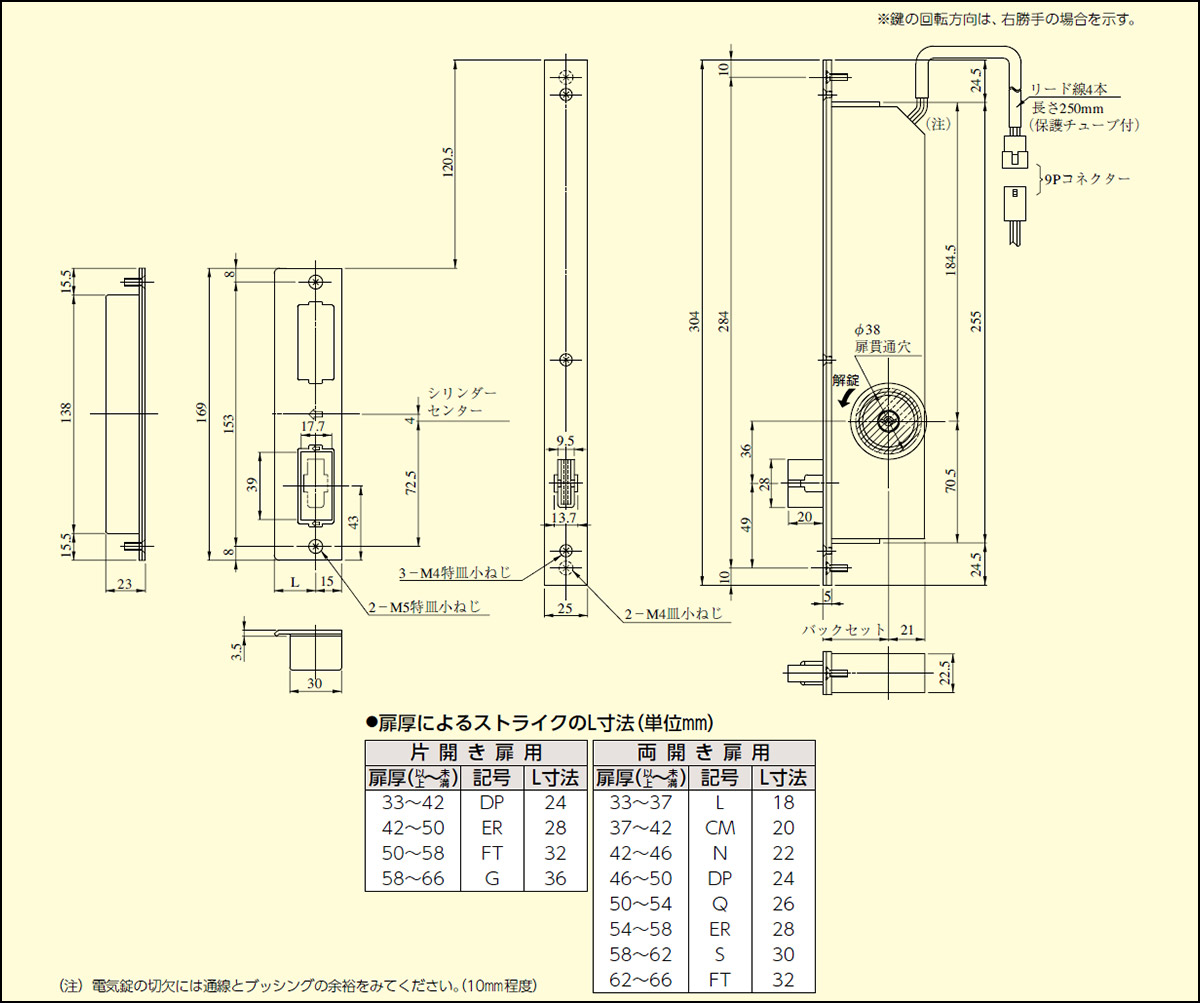Click the 304 overall height dimension
Screen dimensions: 1200x1003
695,319
